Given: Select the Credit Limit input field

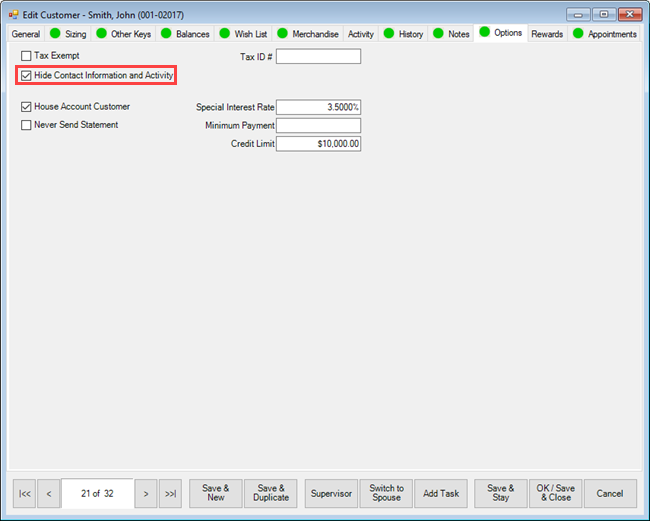Looking at the screenshot, I should point(318,144).
